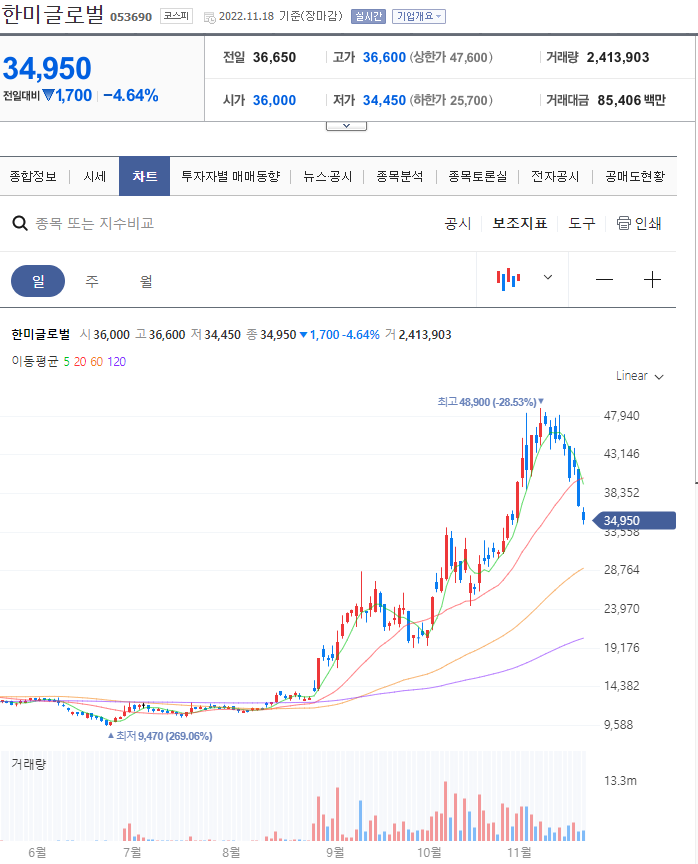Click the orange 60-day moving average label
Screen dimensions: 698x864
pyautogui.click(x=96, y=361)
